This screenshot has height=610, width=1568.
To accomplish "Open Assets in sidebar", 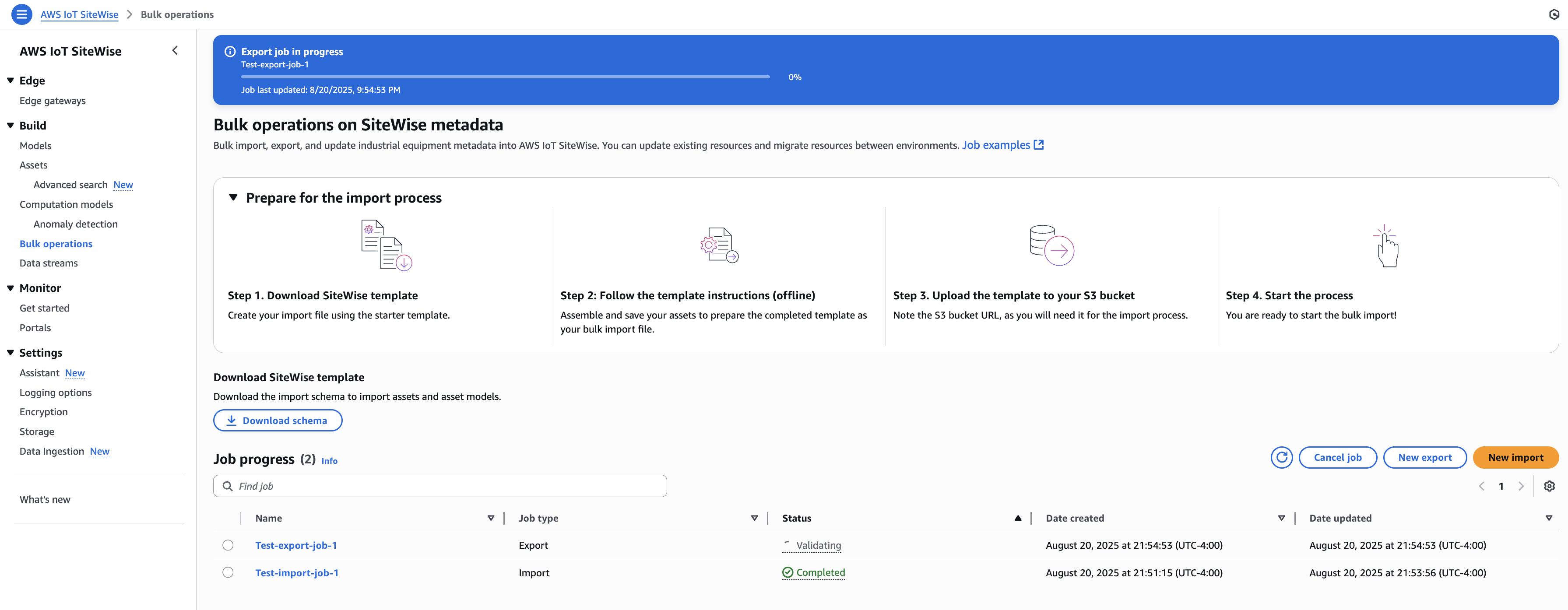I will tap(33, 165).
